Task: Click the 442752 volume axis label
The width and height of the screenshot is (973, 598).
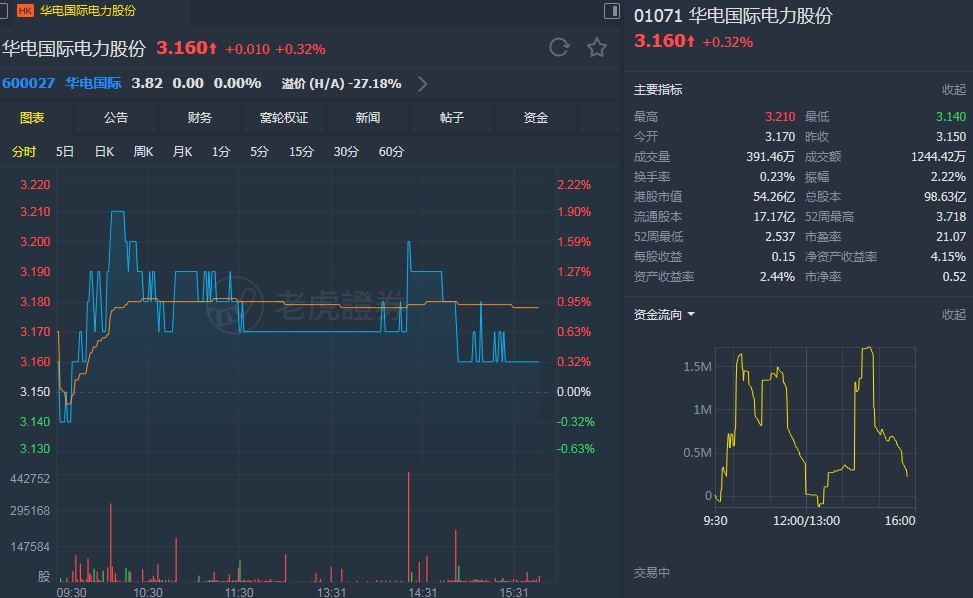Action: [30, 479]
